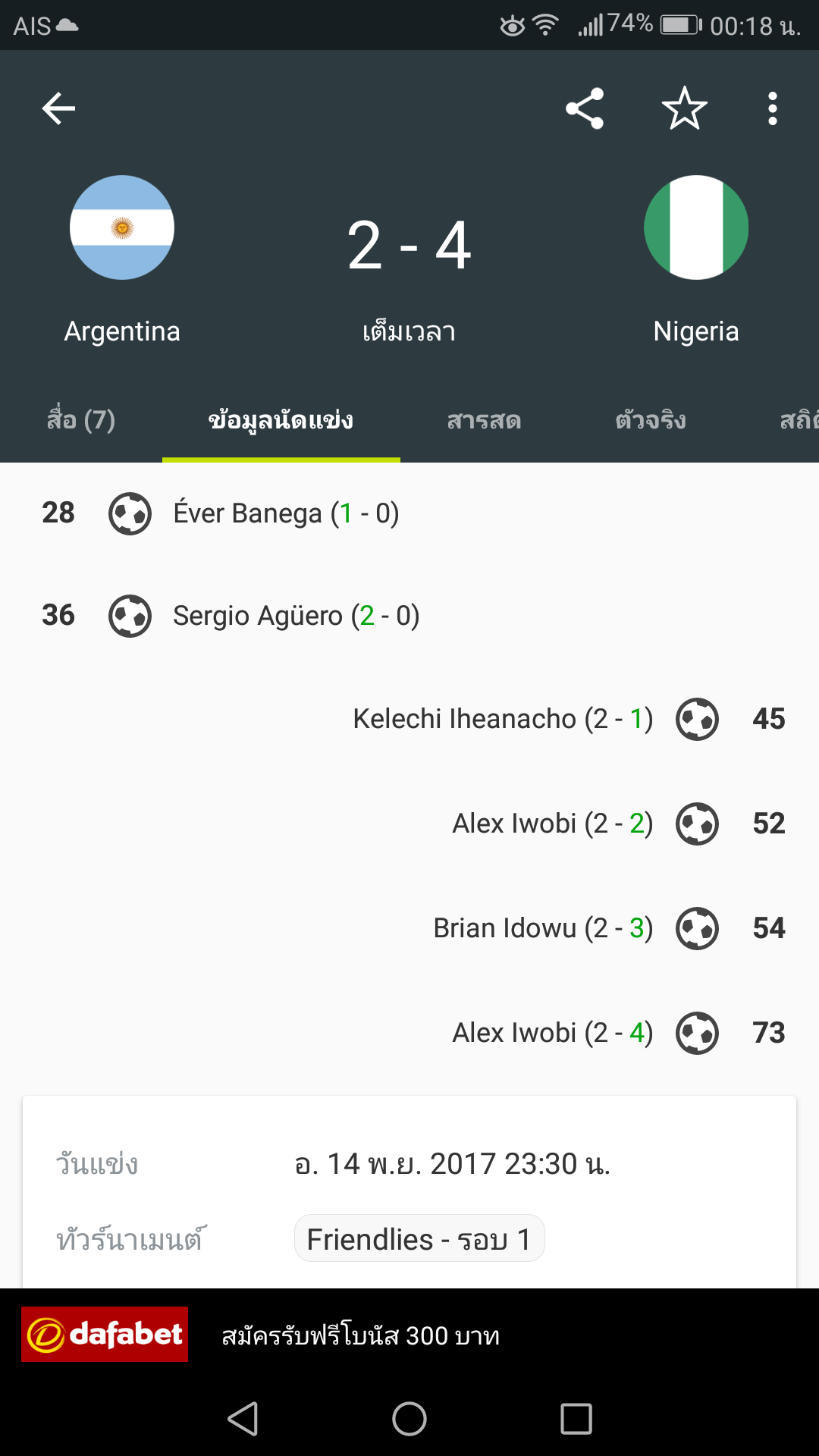The image size is (819, 1456).
Task: Tap goal icon at minute 73
Action: [x=697, y=1033]
